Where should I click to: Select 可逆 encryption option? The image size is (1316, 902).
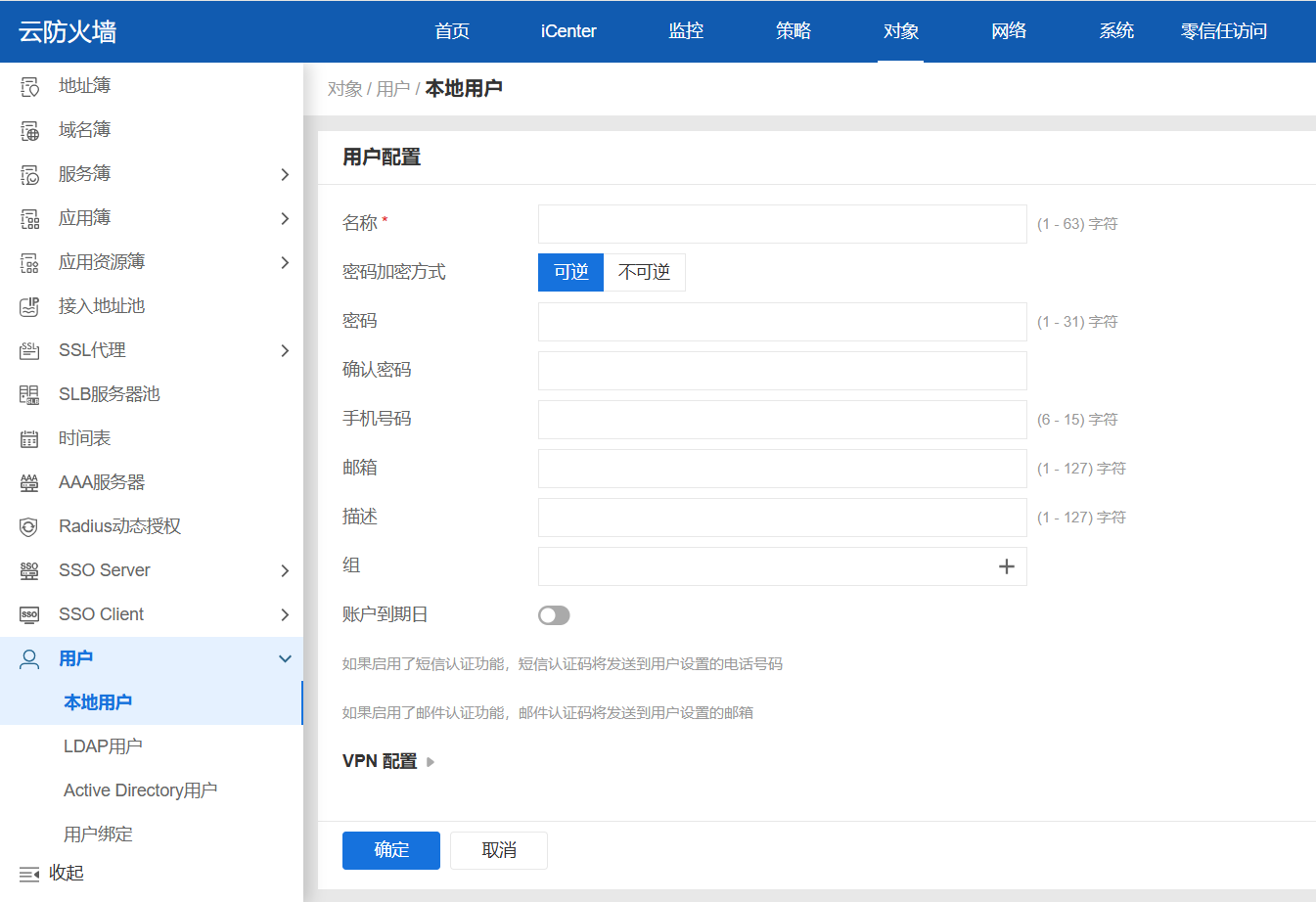571,272
